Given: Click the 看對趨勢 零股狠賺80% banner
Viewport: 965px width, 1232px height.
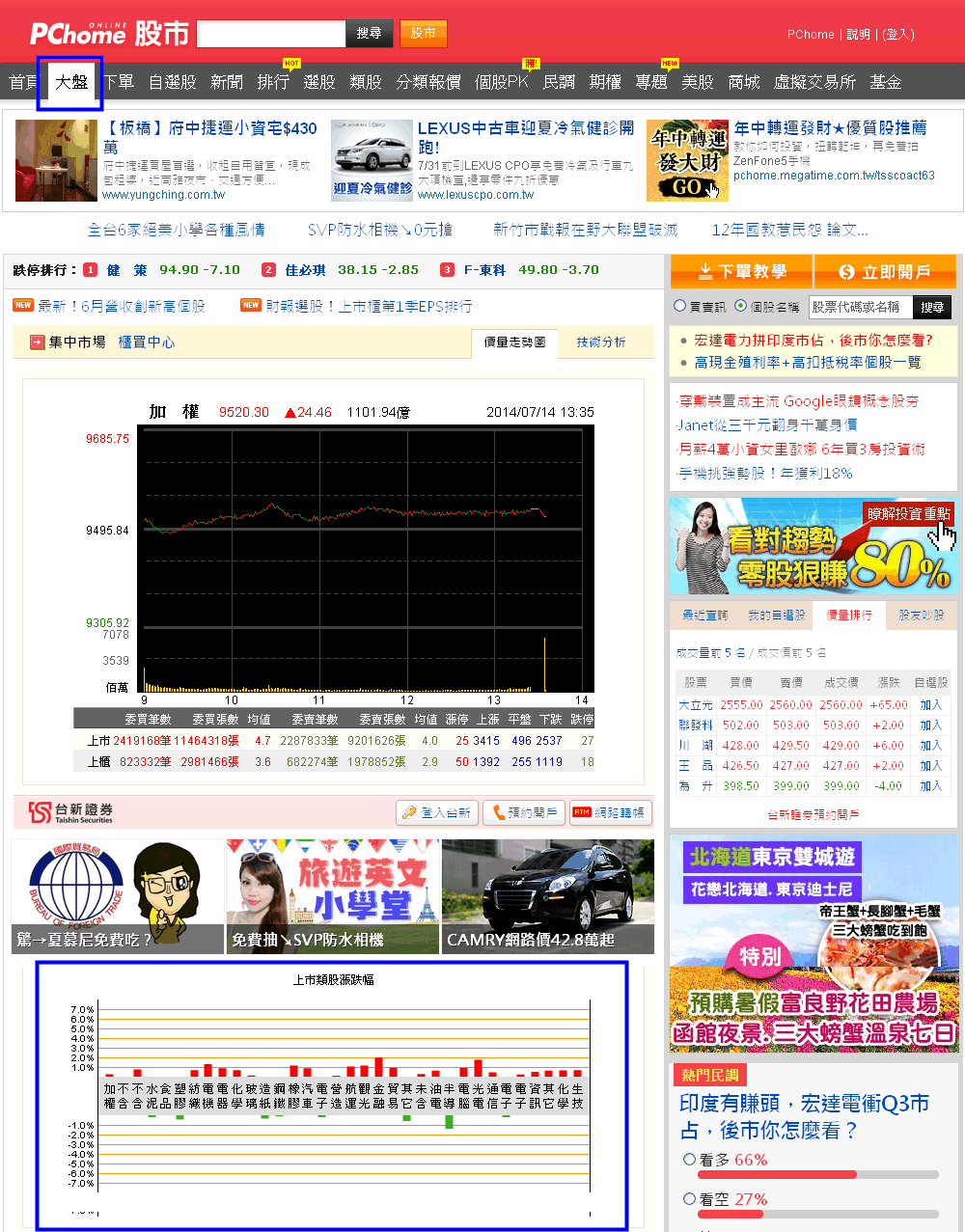Looking at the screenshot, I should [x=813, y=546].
